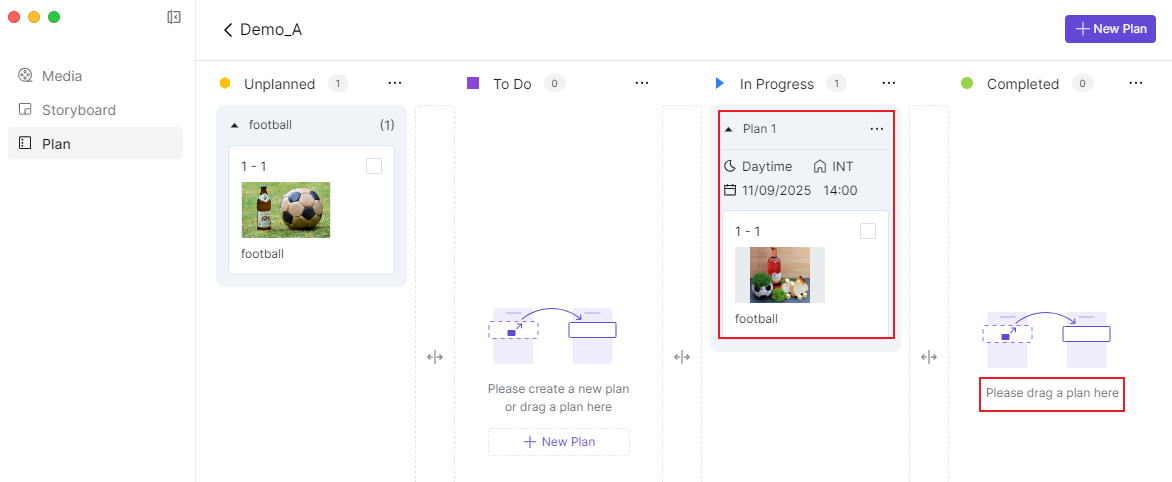Image resolution: width=1172 pixels, height=482 pixels.
Task: Click the purple New Plan button
Action: [1110, 29]
